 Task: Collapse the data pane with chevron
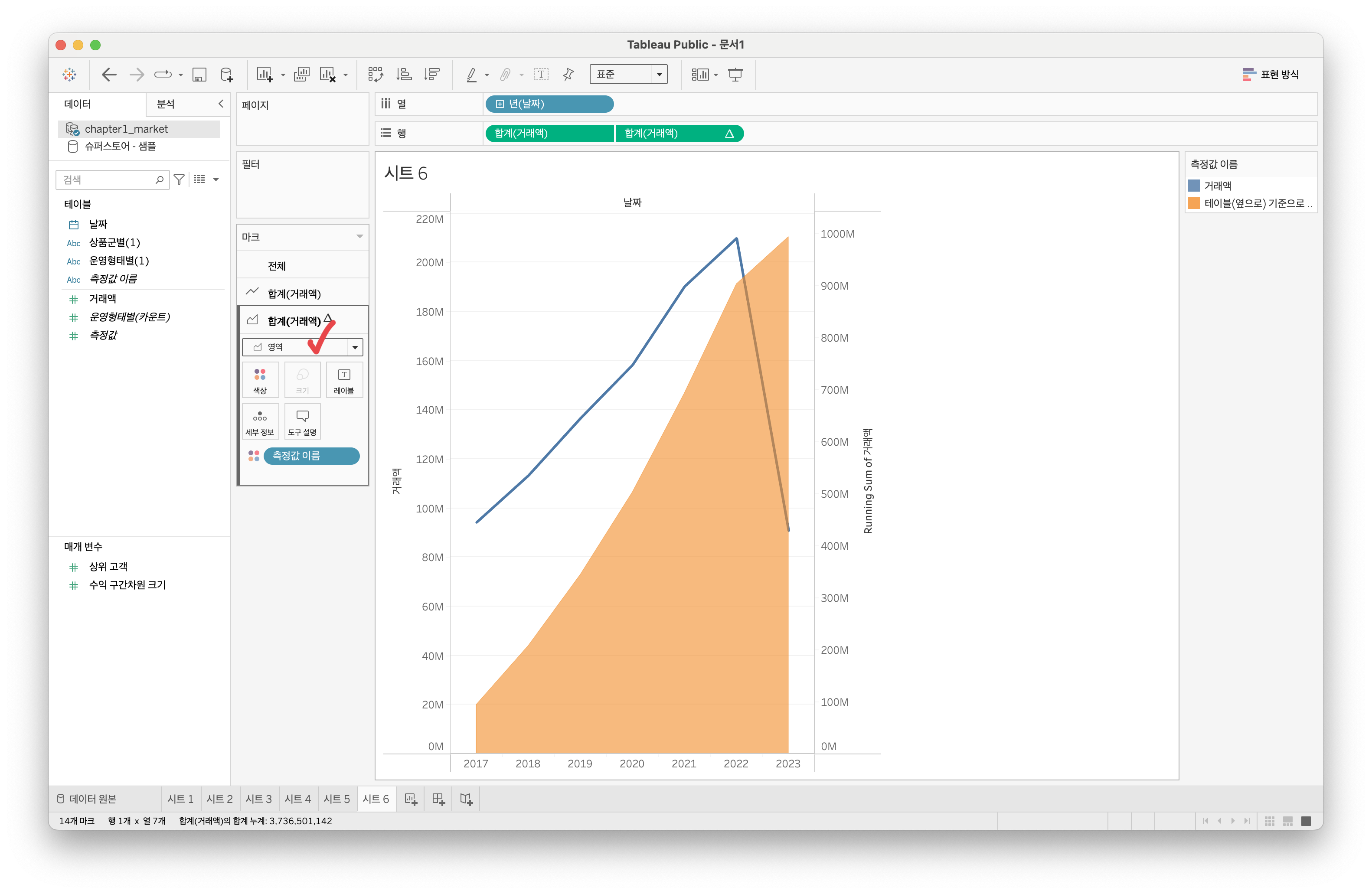221,104
